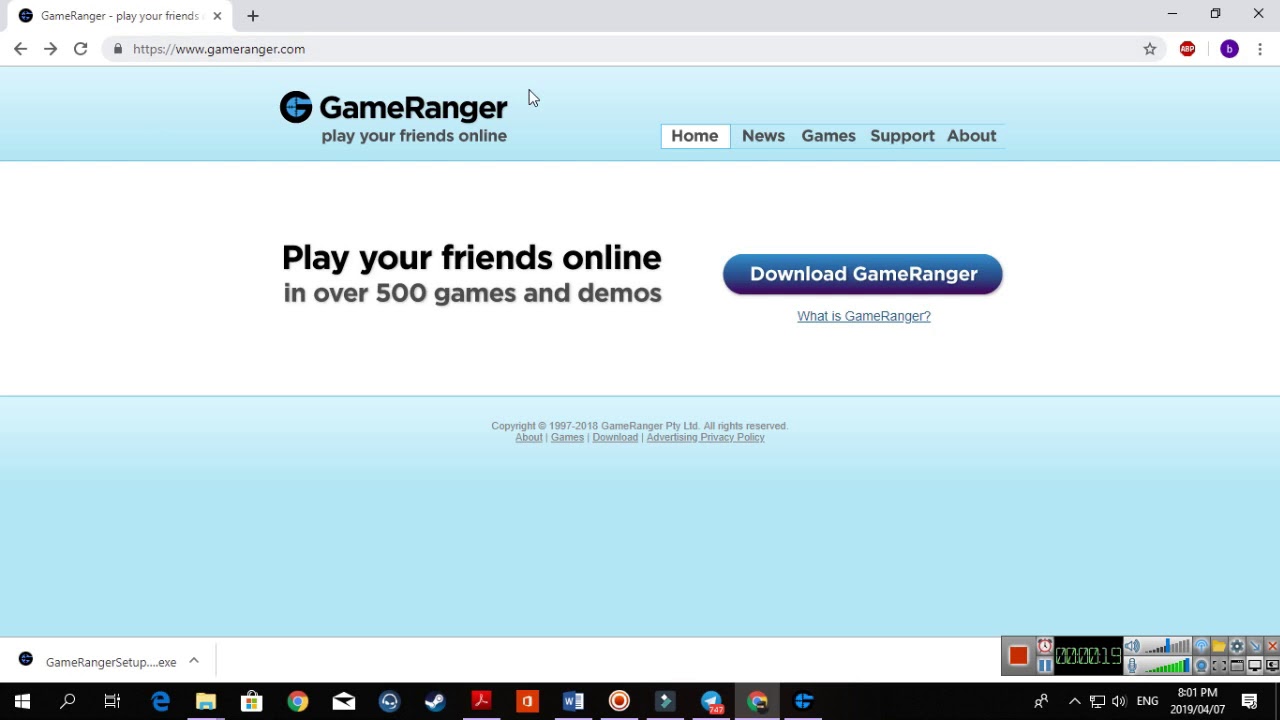This screenshot has width=1280, height=720.
Task: Open Telegram from the taskbar
Action: click(x=711, y=701)
